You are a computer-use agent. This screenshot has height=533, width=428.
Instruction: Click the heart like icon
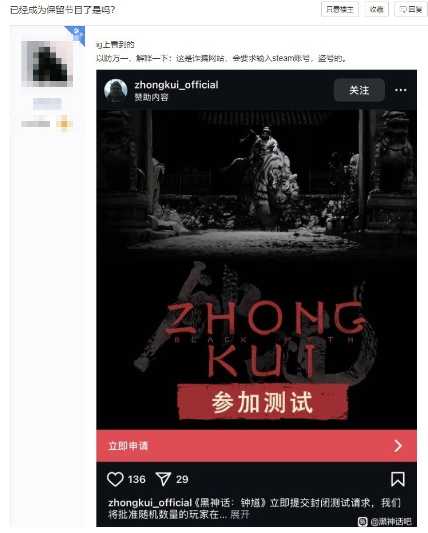(115, 479)
